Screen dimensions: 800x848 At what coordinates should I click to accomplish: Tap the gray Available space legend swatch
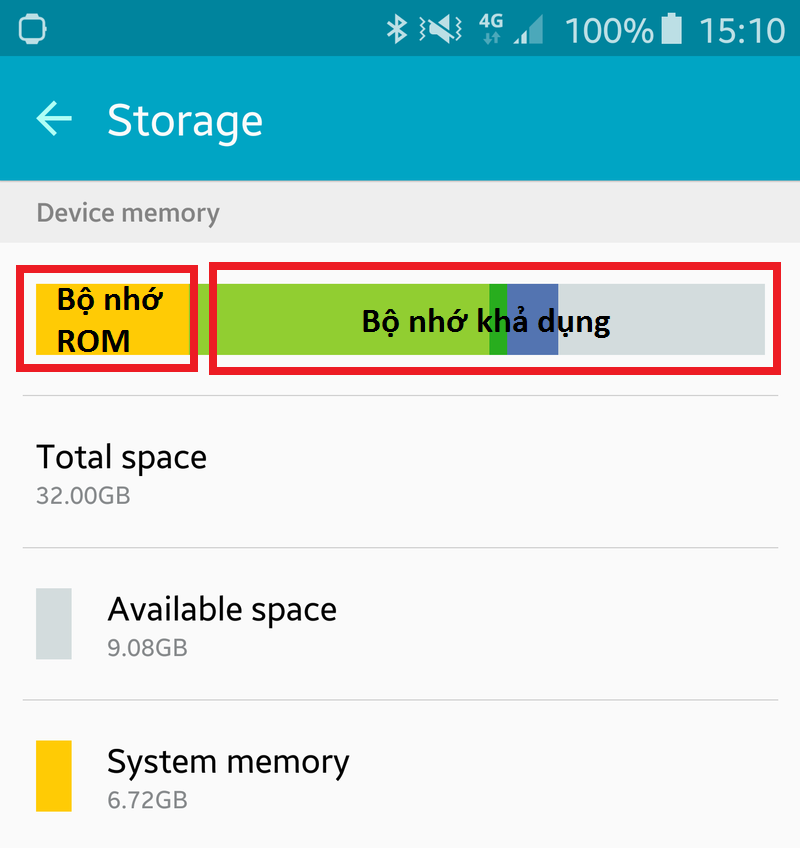(55, 622)
